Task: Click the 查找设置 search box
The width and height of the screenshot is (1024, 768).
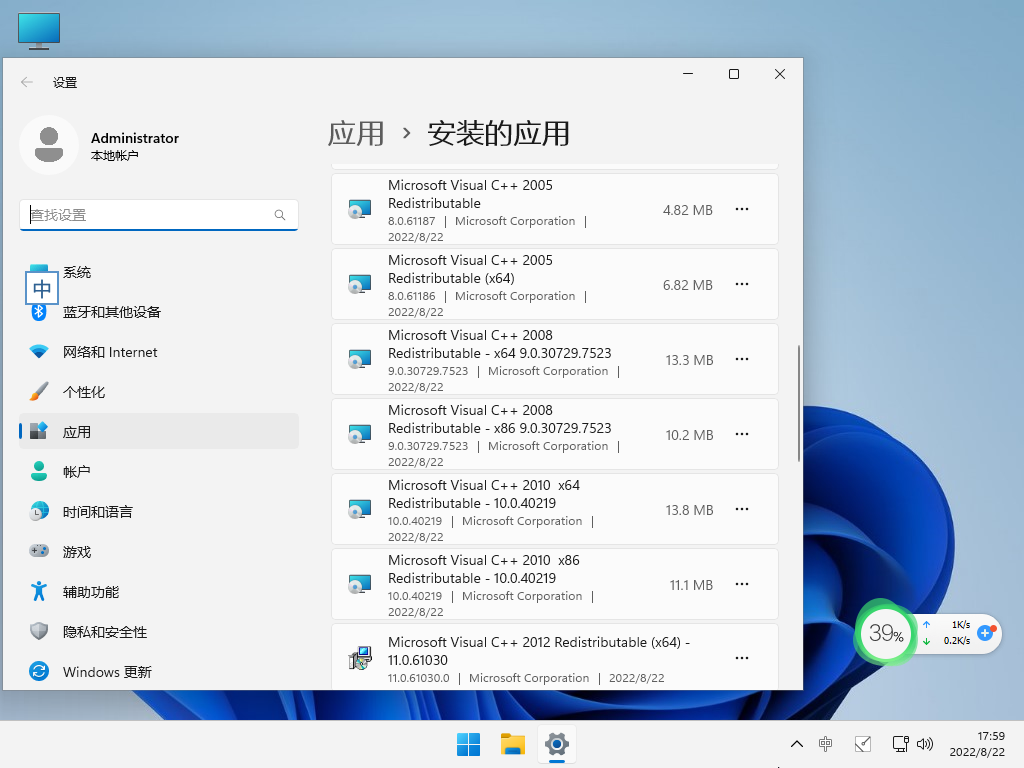Action: 158,215
